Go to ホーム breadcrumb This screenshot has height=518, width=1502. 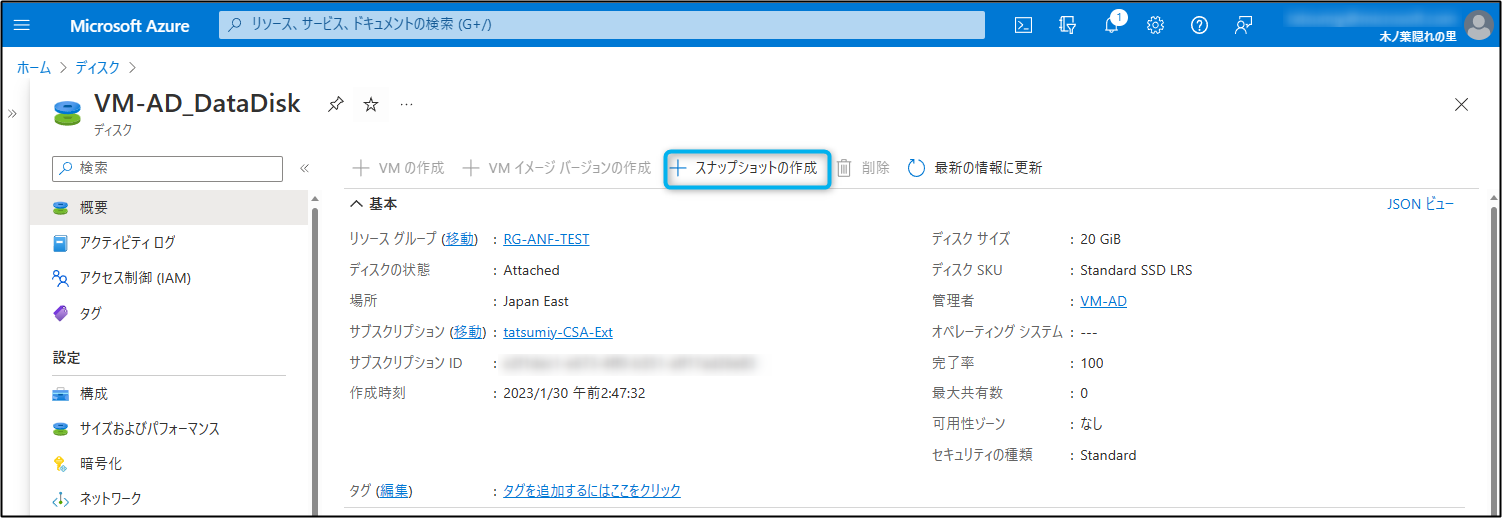(x=34, y=68)
